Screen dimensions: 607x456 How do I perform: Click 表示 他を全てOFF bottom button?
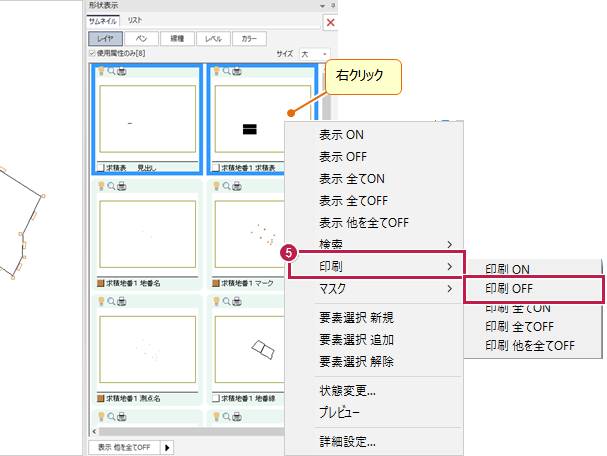[122, 446]
